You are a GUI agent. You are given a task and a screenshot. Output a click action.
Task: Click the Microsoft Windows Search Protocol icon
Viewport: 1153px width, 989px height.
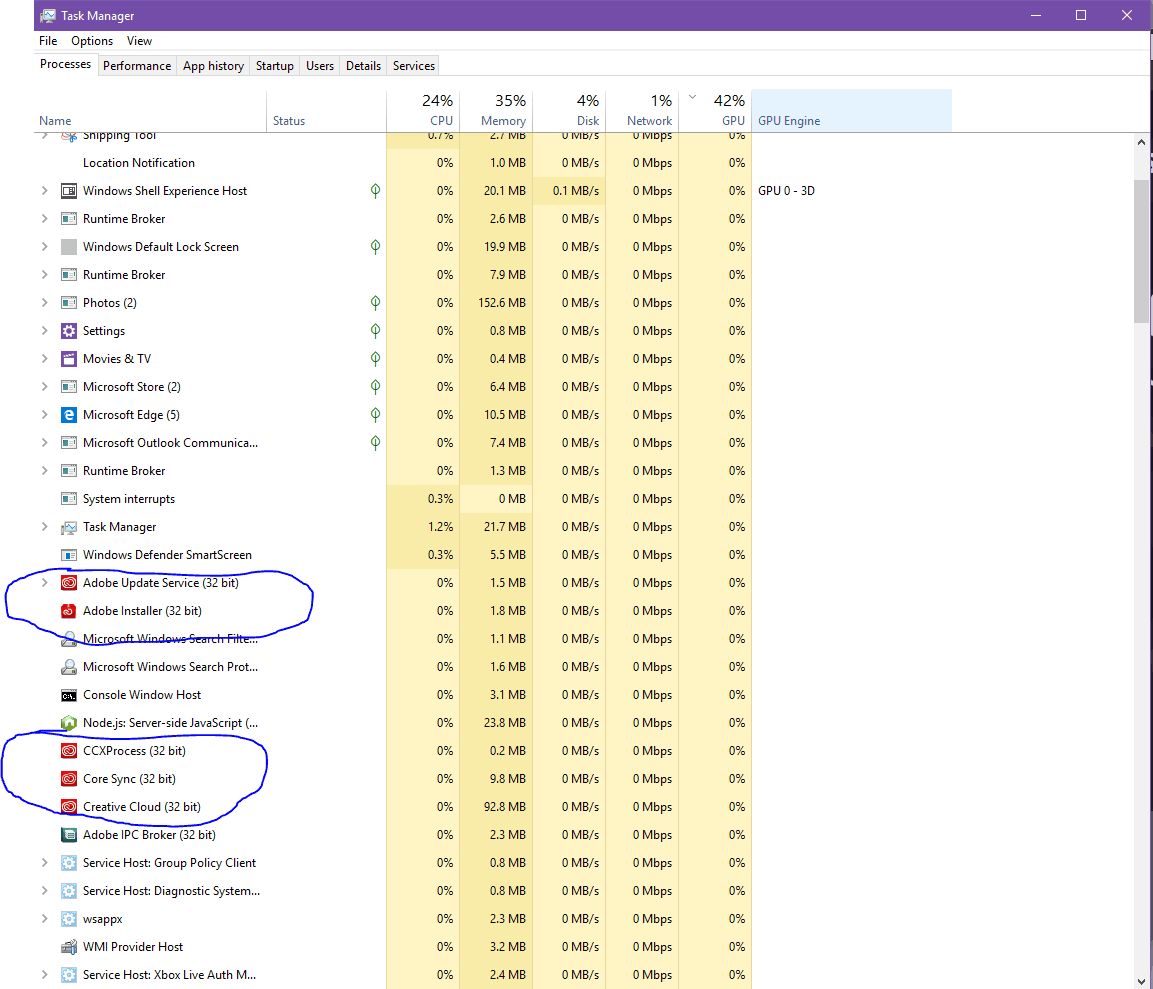click(68, 667)
